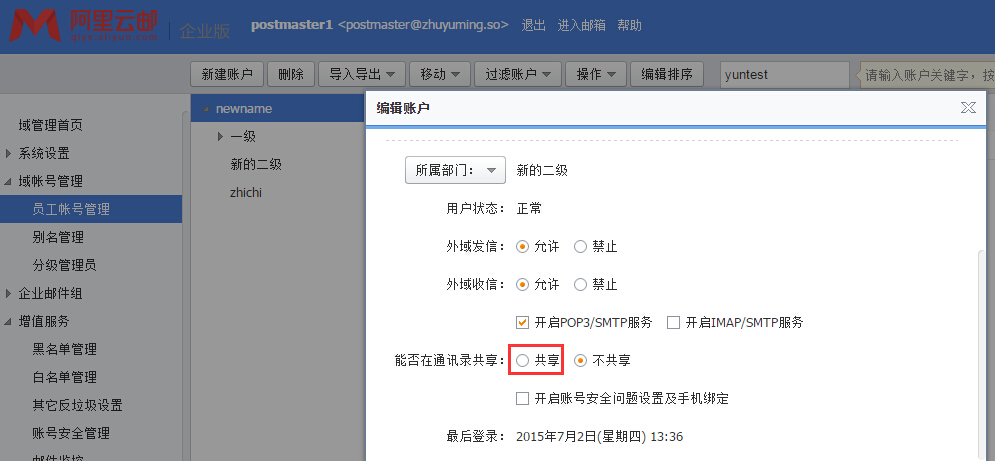The height and width of the screenshot is (461, 995).
Task: Enable 开启IMAP/SMTP服务 checkbox
Action: (x=673, y=322)
